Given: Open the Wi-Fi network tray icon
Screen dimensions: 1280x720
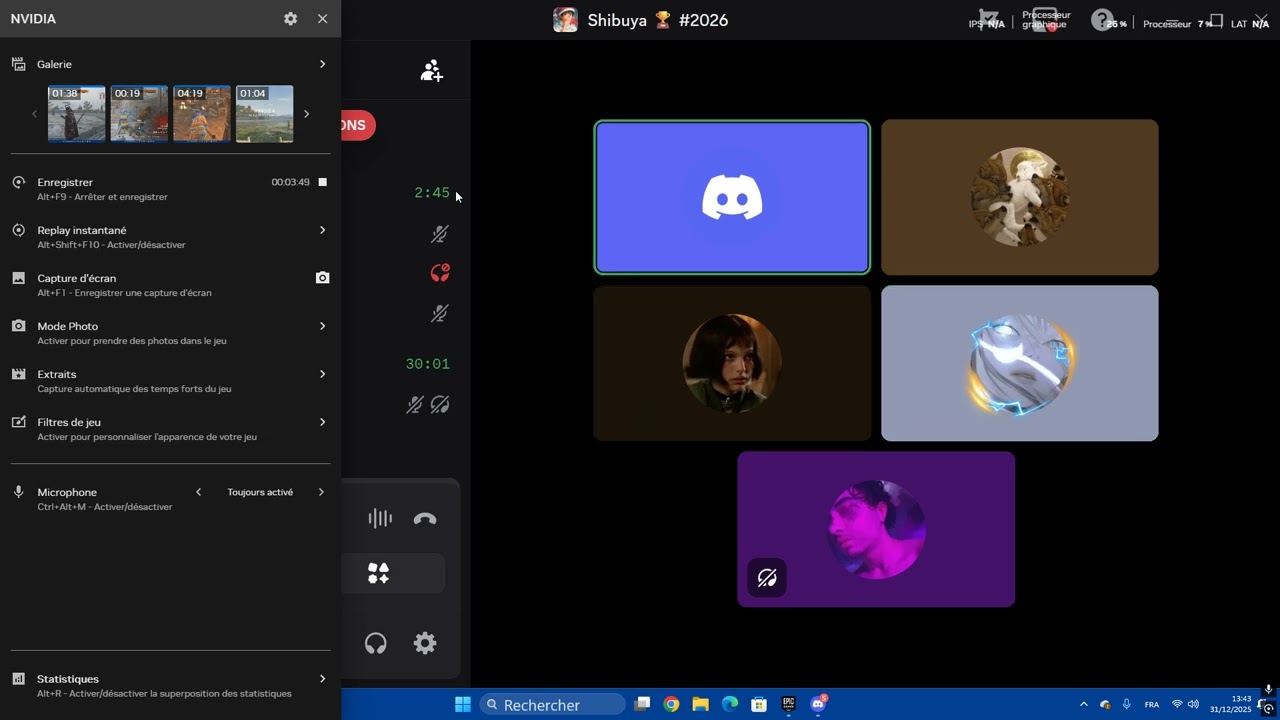Looking at the screenshot, I should tap(1177, 704).
